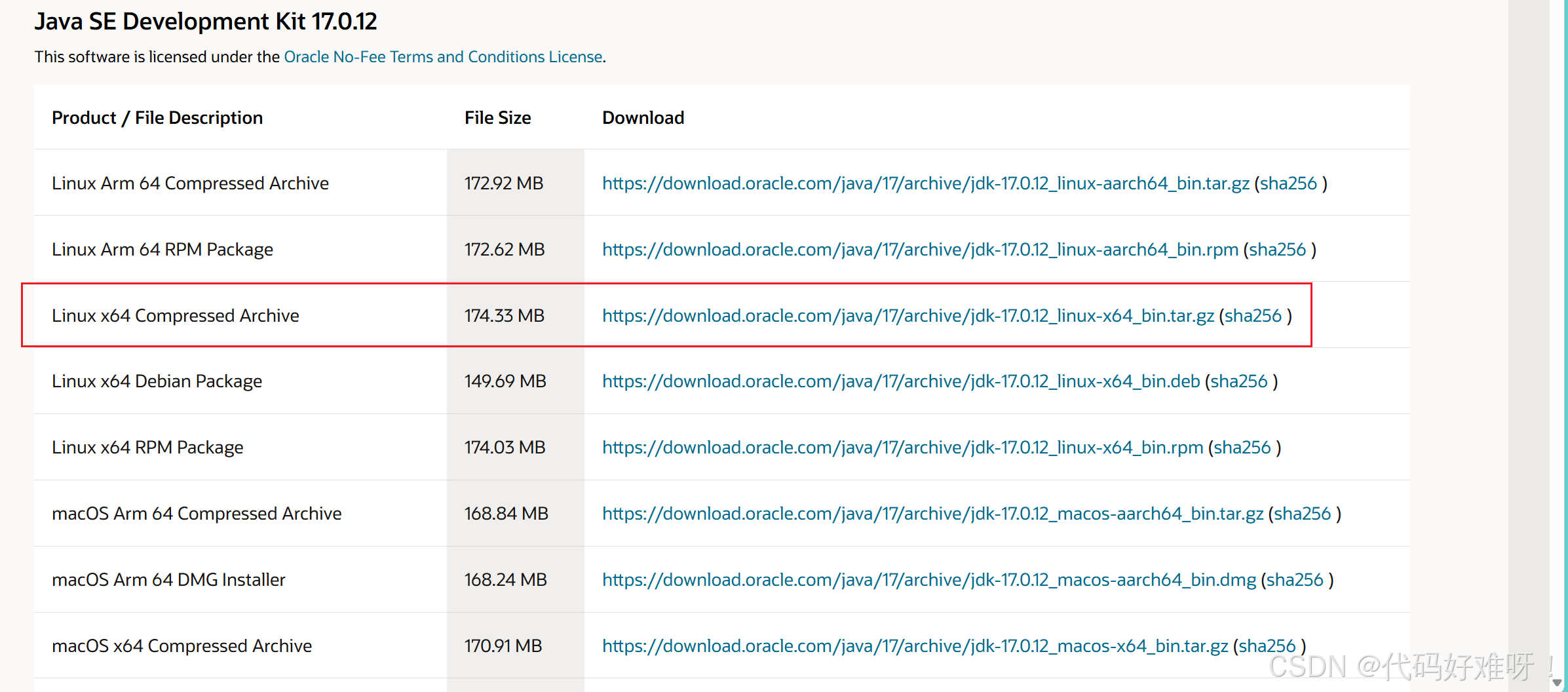Viewport: 1568px width, 692px height.
Task: Download the linux-aarch64_bin.tar.gz archive link
Action: [926, 183]
